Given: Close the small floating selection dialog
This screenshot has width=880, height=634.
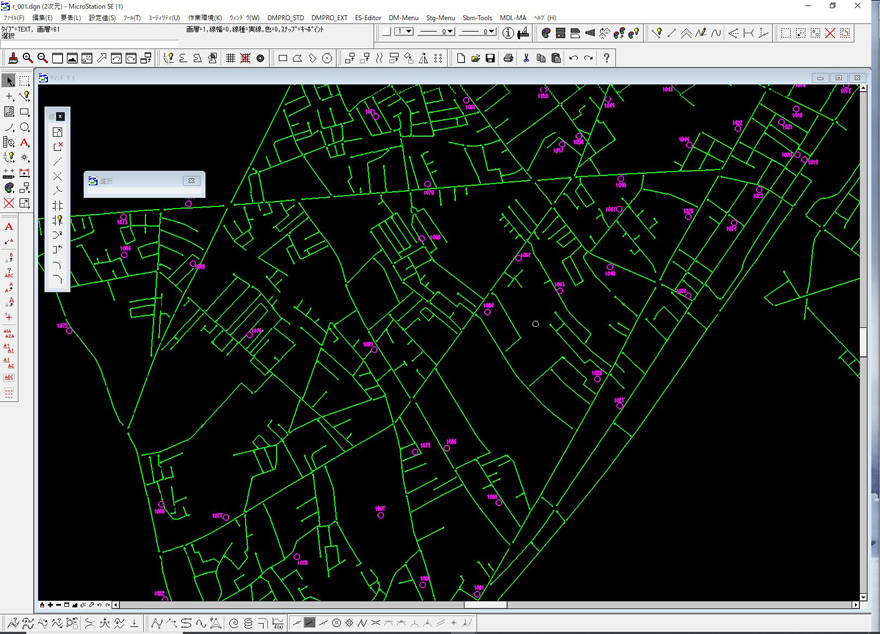Looking at the screenshot, I should click(190, 181).
